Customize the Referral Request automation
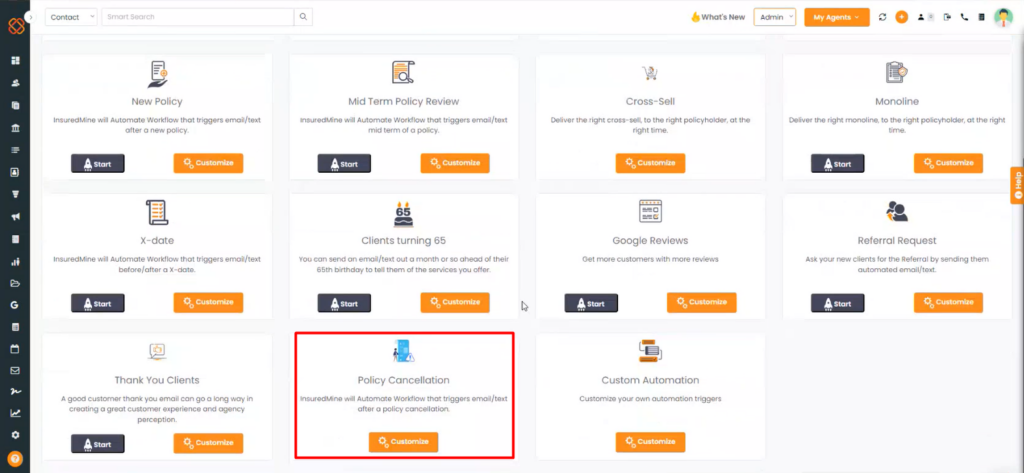Screen dimensions: 1024x473 pos(948,302)
